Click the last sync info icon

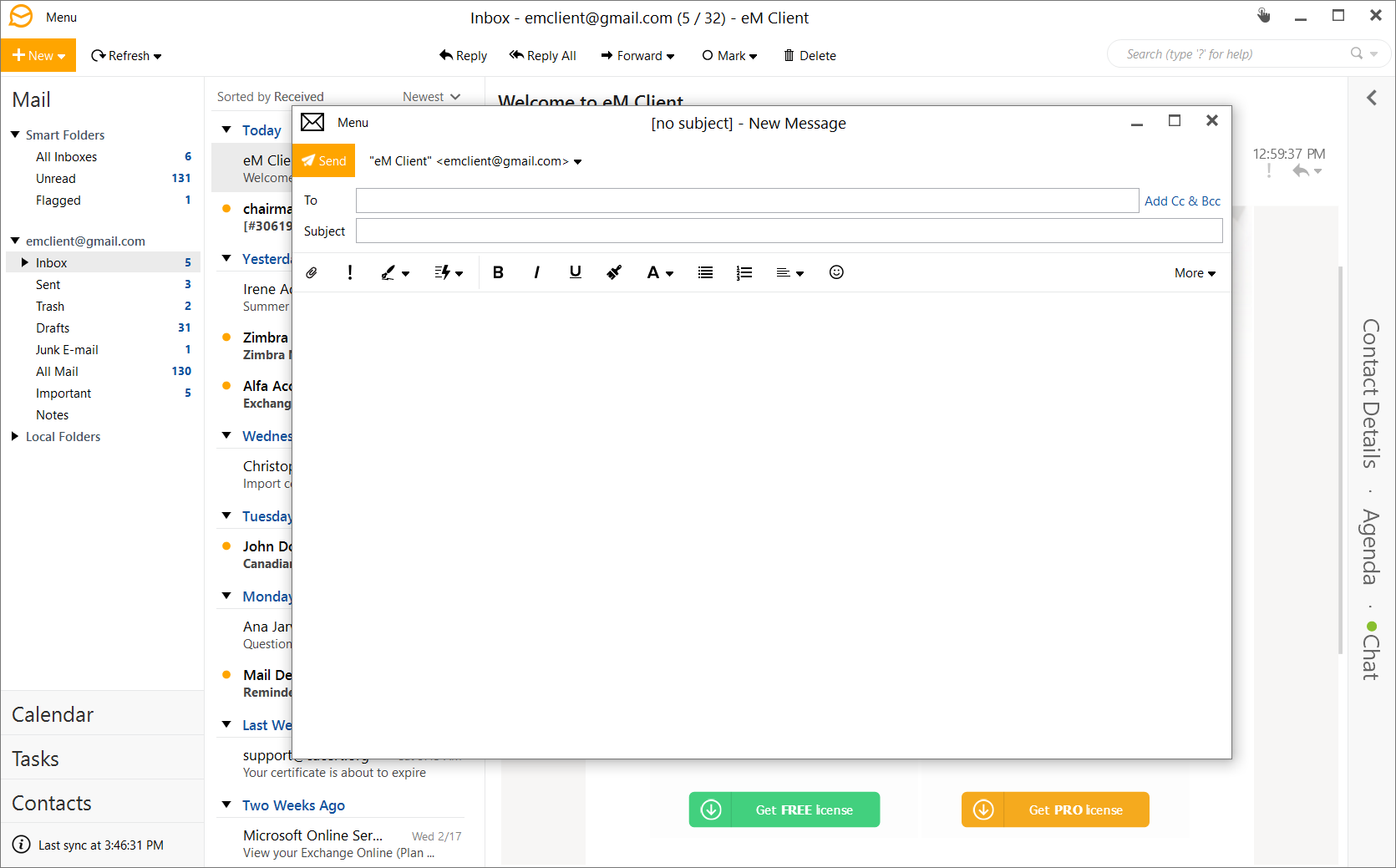[22, 845]
